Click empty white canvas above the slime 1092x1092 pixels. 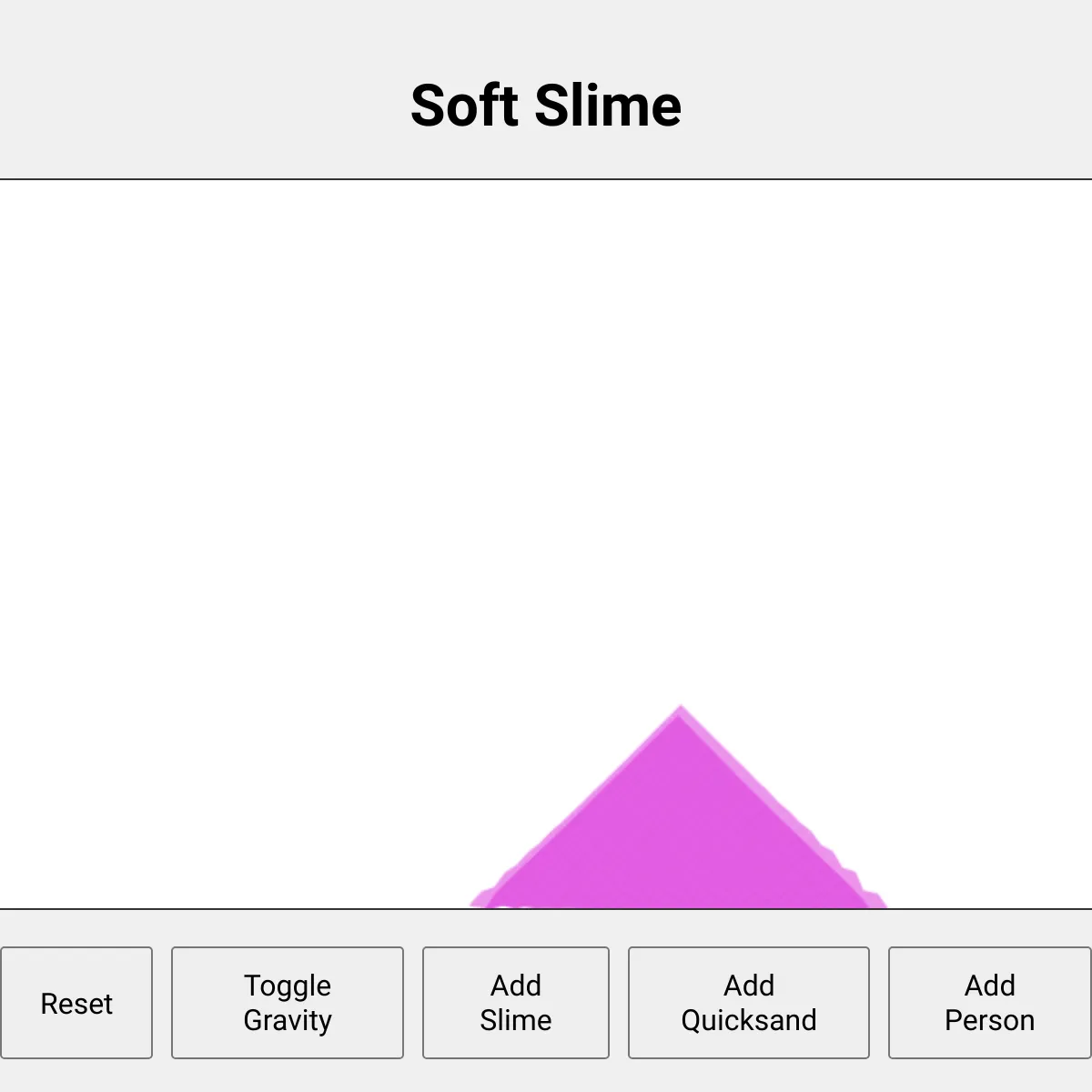pos(678,437)
